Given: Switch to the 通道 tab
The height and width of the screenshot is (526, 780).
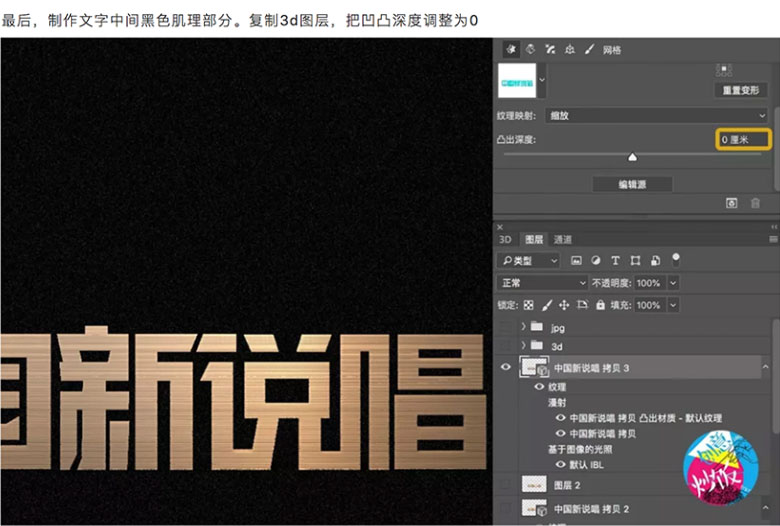Looking at the screenshot, I should pyautogui.click(x=563, y=239).
